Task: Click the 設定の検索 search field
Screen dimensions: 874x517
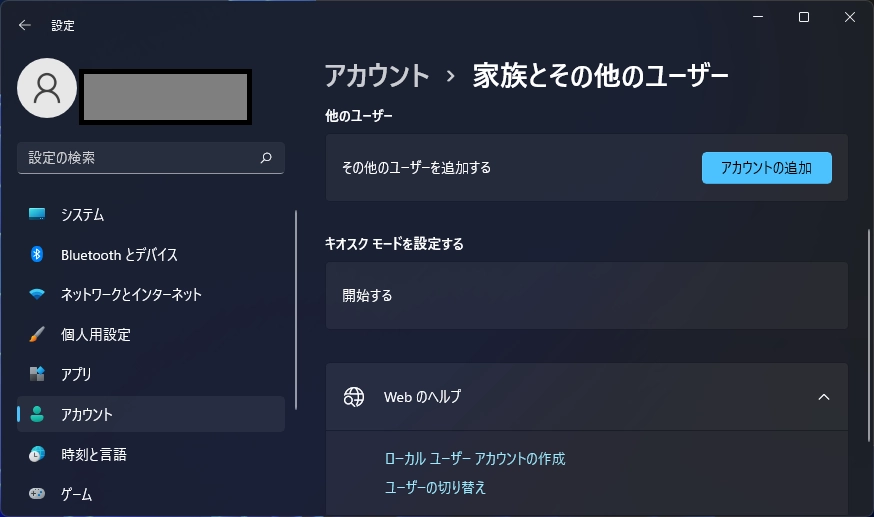Action: (151, 158)
